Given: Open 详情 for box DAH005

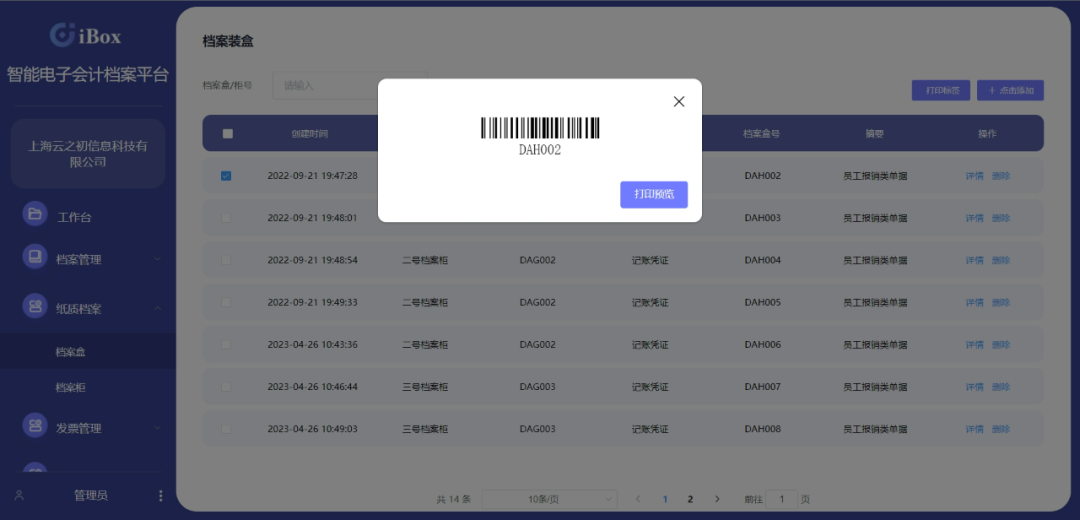Looking at the screenshot, I should coord(974,302).
